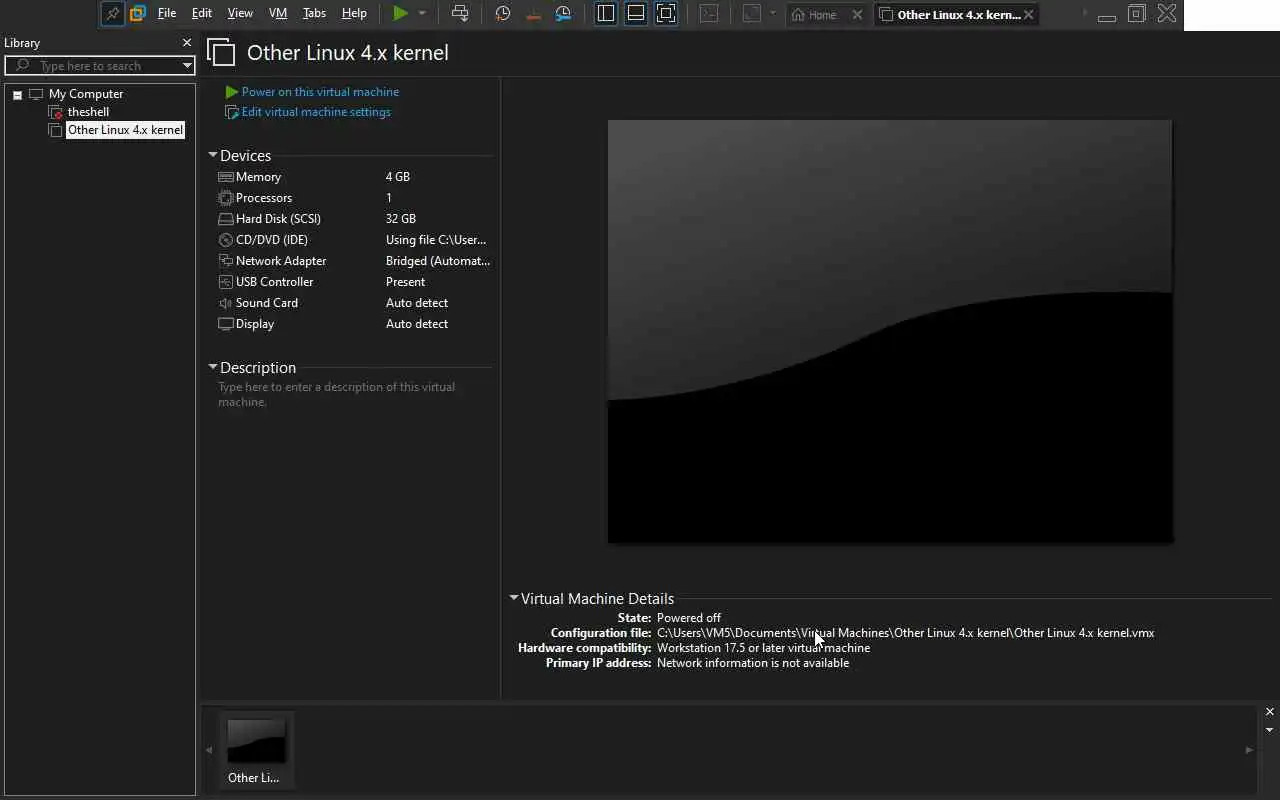Click the stretch guest display icon
Image resolution: width=1280 pixels, height=800 pixels.
click(751, 14)
